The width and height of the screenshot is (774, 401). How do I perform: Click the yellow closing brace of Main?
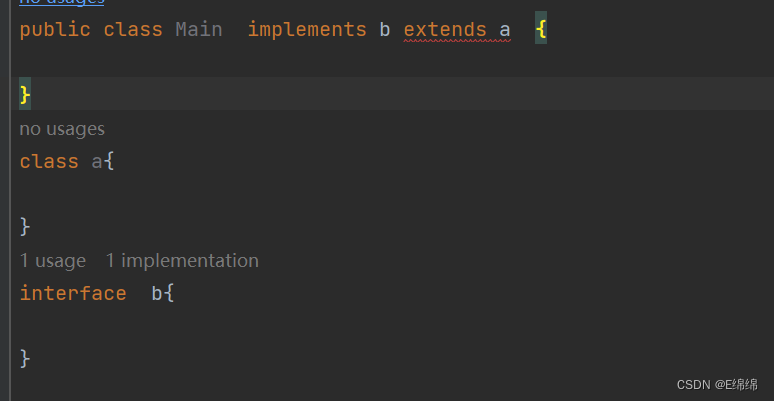click(x=26, y=94)
